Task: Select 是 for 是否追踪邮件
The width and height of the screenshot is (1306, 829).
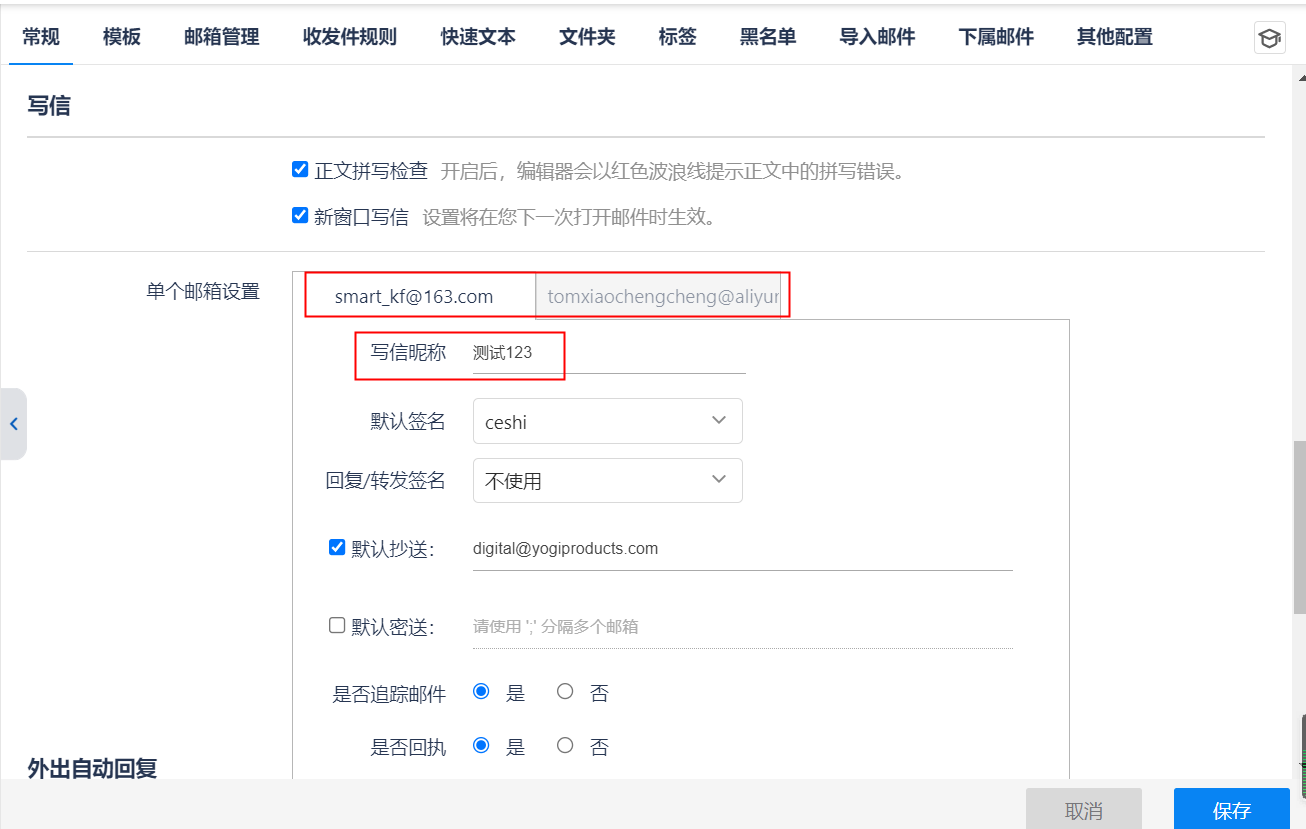Action: [481, 691]
